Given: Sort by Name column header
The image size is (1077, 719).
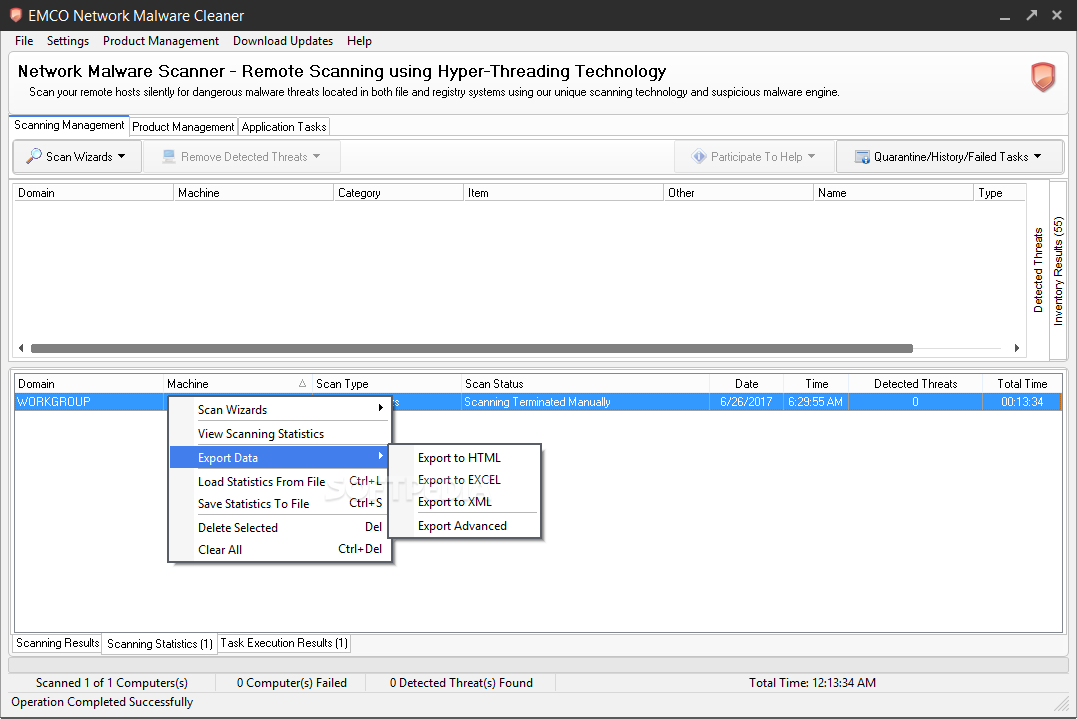Looking at the screenshot, I should point(894,193).
